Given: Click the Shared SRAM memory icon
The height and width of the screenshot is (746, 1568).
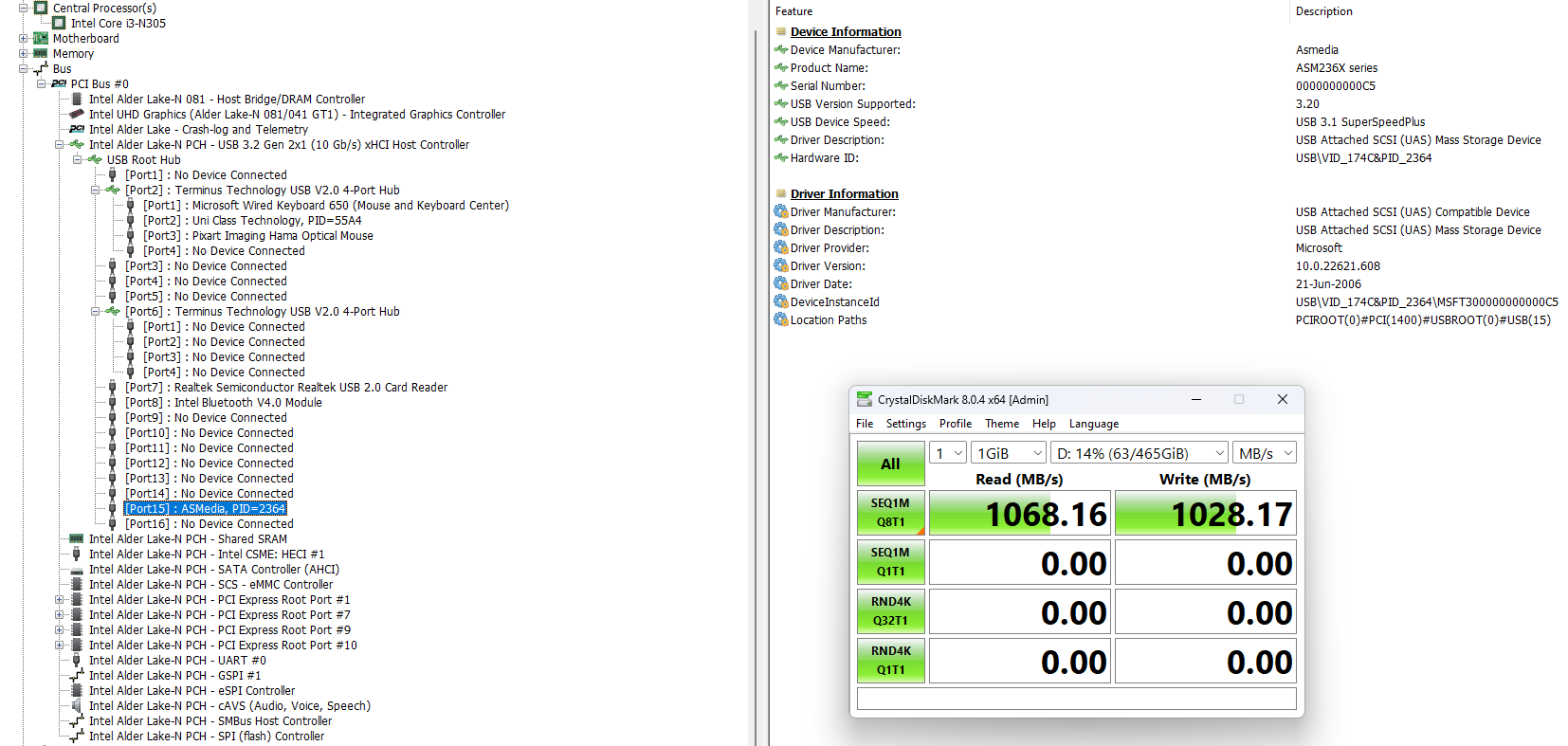Looking at the screenshot, I should [77, 538].
